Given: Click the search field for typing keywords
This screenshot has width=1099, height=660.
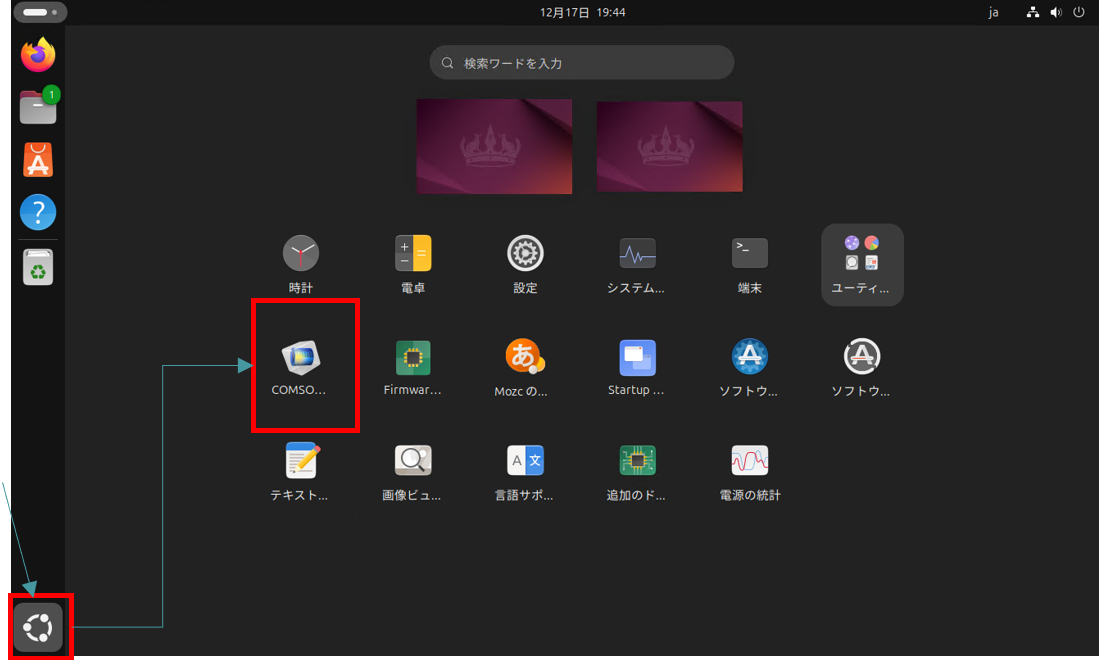Looking at the screenshot, I should pos(582,63).
